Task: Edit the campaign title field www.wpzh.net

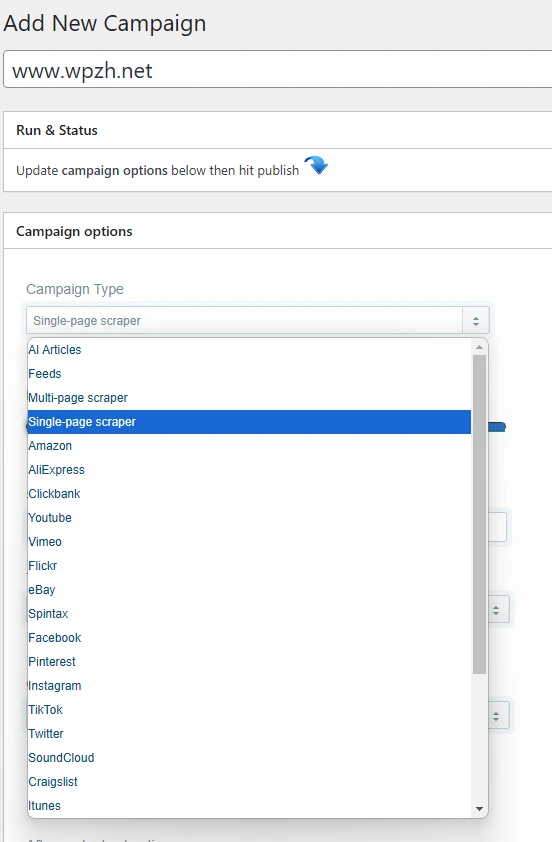Action: coord(278,70)
